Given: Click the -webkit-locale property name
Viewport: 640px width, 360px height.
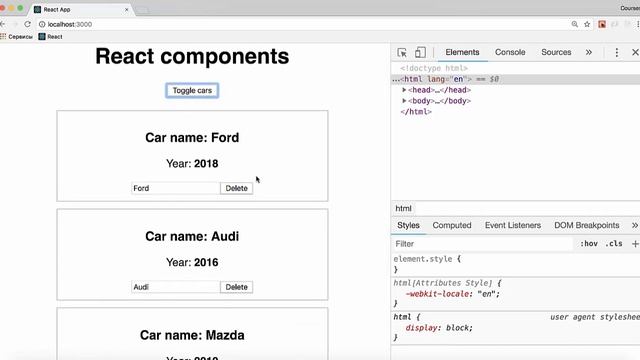Looking at the screenshot, I should tap(439, 294).
